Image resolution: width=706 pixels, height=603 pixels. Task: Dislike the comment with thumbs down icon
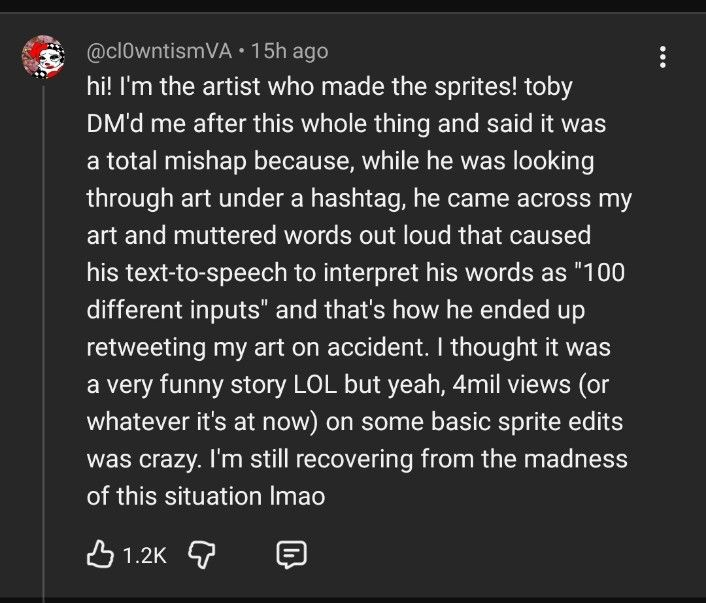point(201,553)
